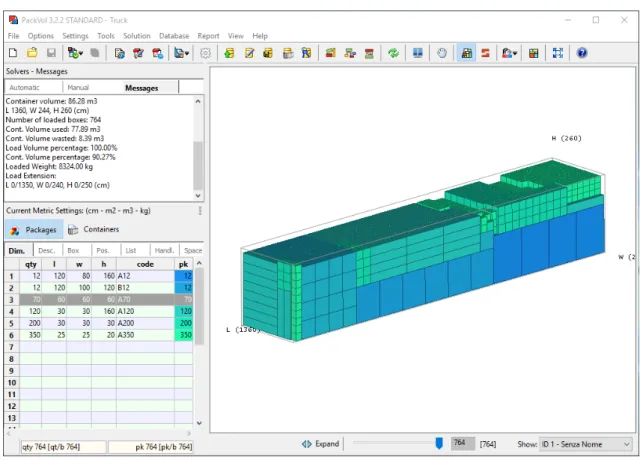640x460 pixels.
Task: Open the Report menu
Action: [208, 36]
